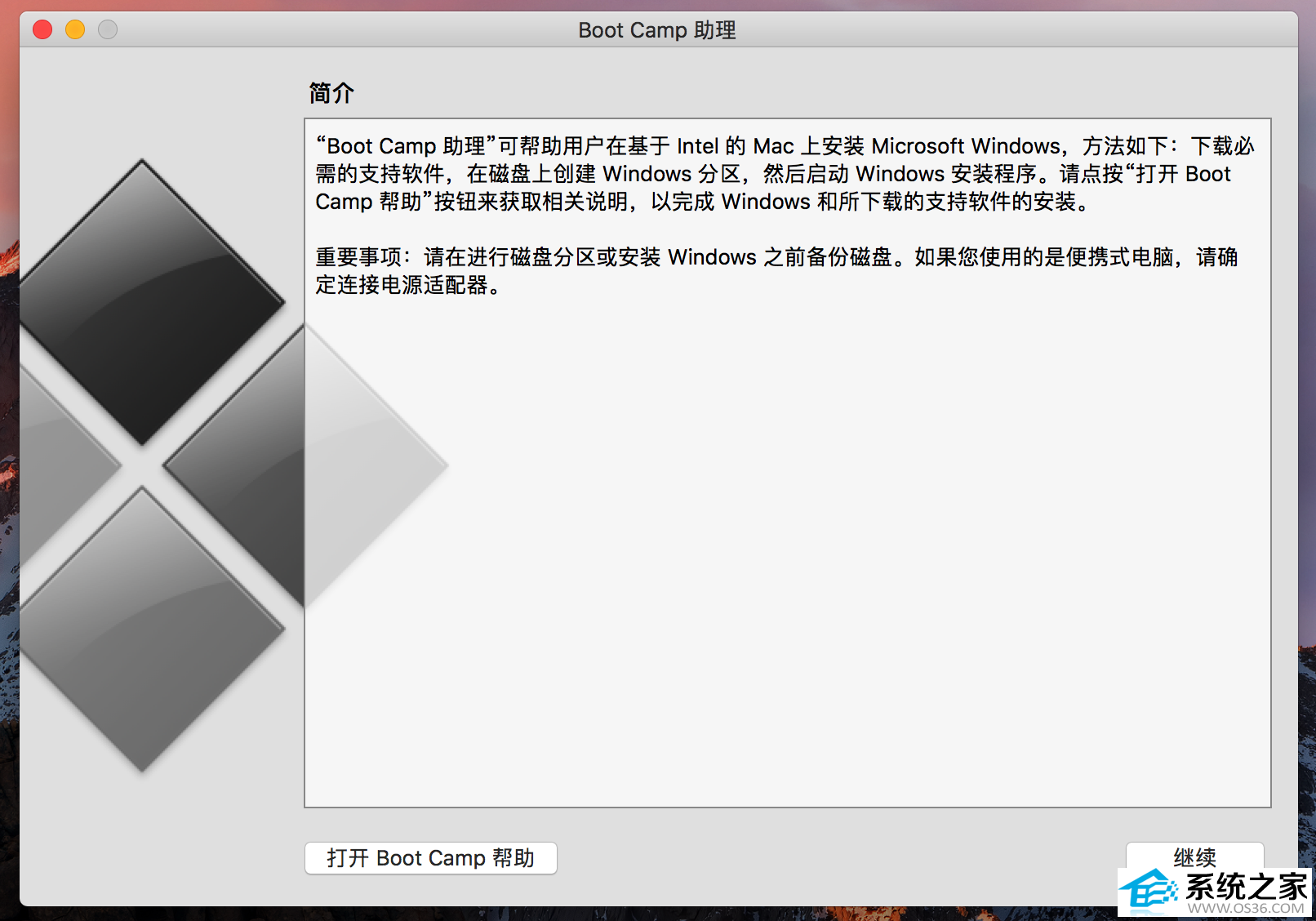Click the paragraph starting with 重要事项

point(776,271)
